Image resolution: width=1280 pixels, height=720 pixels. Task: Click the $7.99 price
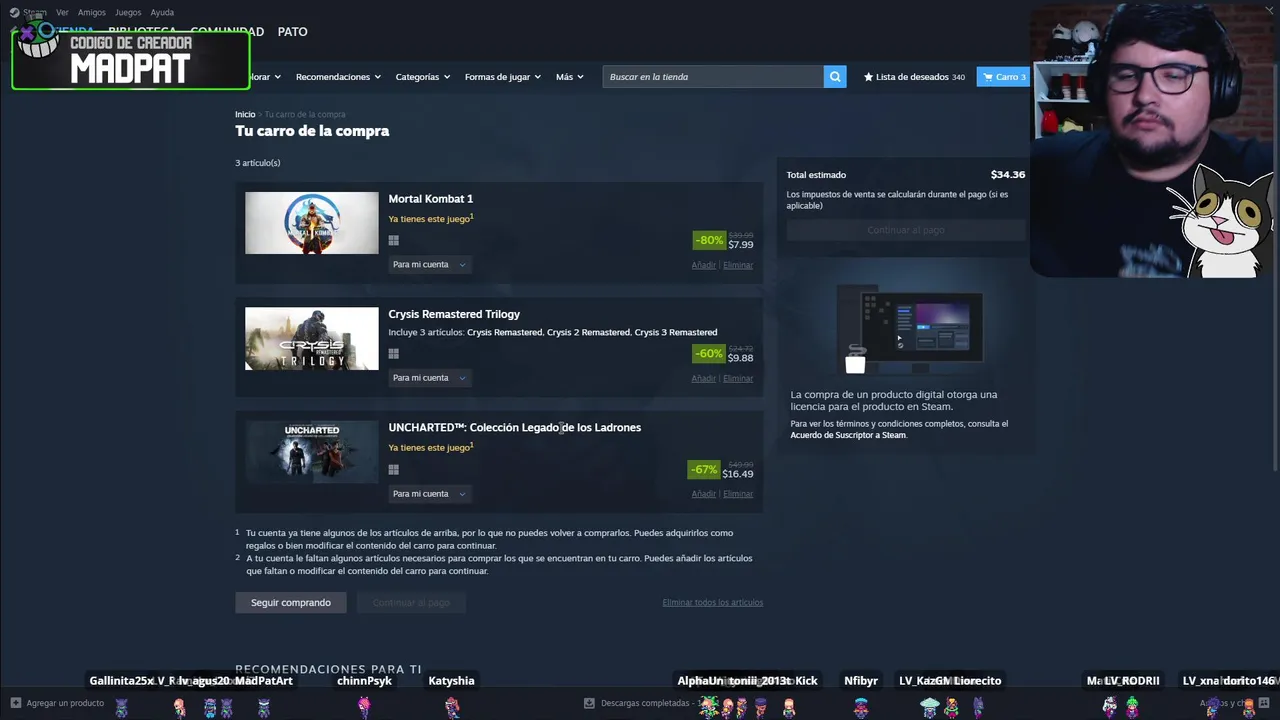741,245
